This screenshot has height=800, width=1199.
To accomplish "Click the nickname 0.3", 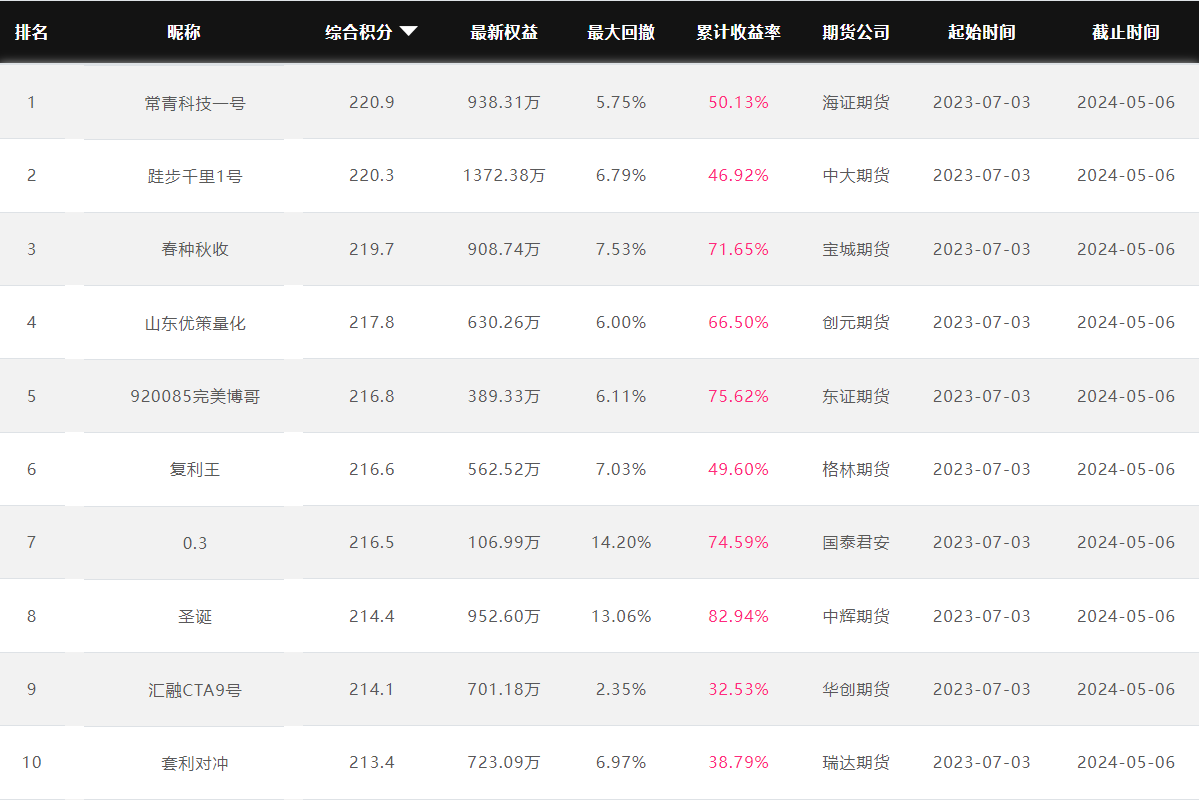I will pos(195,543).
